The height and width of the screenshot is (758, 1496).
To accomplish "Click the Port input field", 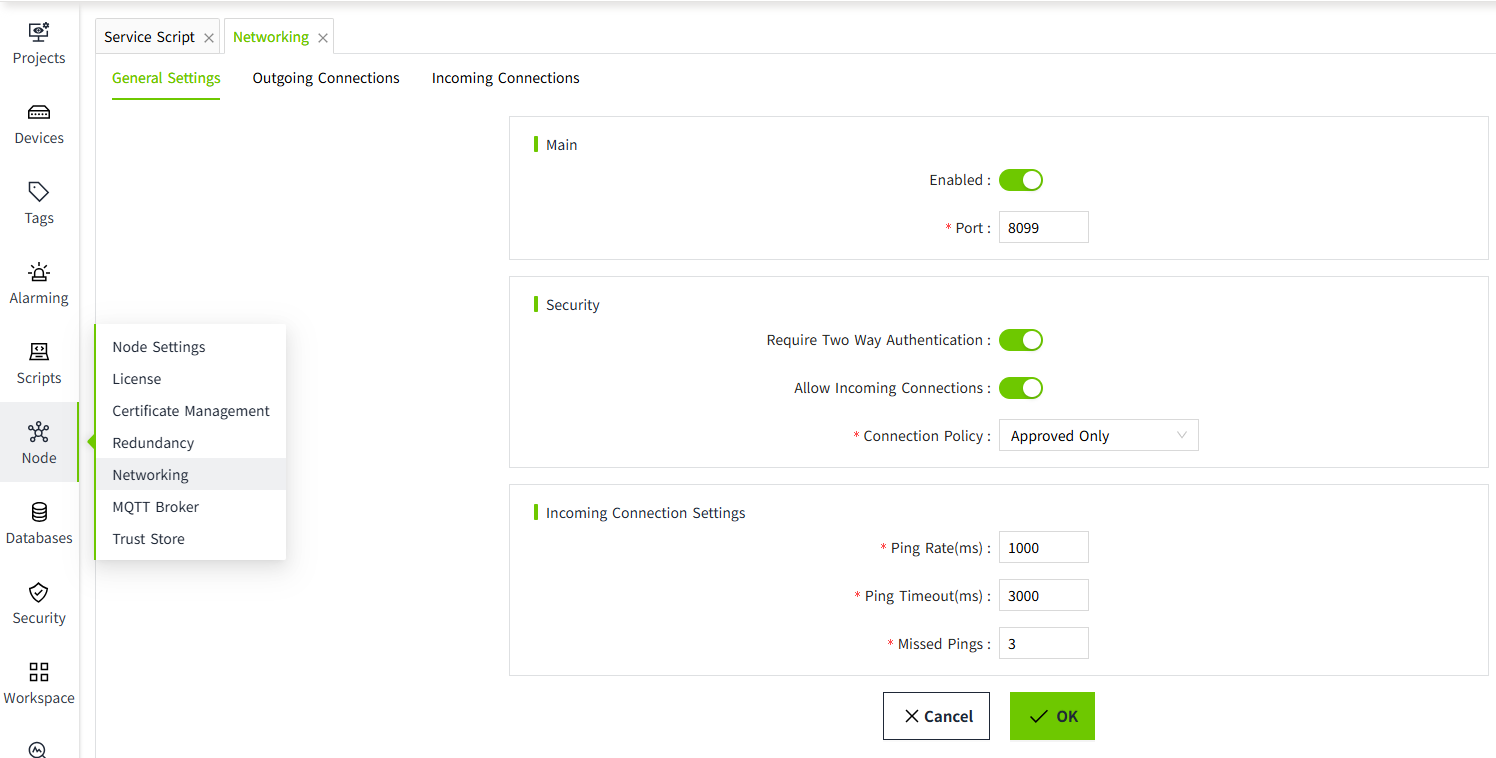I will tap(1043, 228).
